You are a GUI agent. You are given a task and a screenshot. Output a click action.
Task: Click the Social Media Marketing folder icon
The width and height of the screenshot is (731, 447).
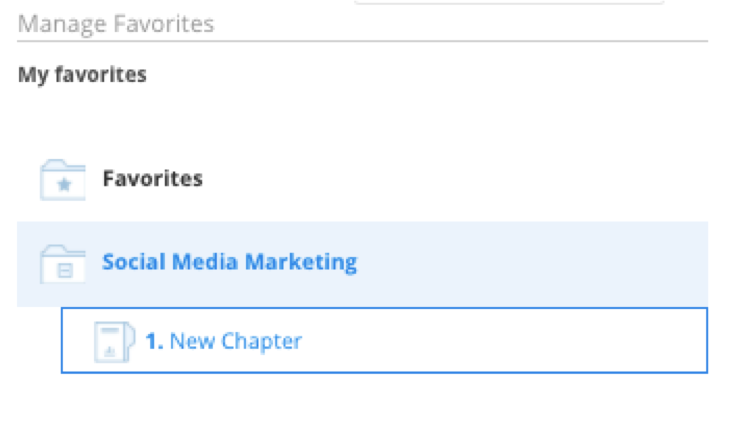tap(62, 264)
